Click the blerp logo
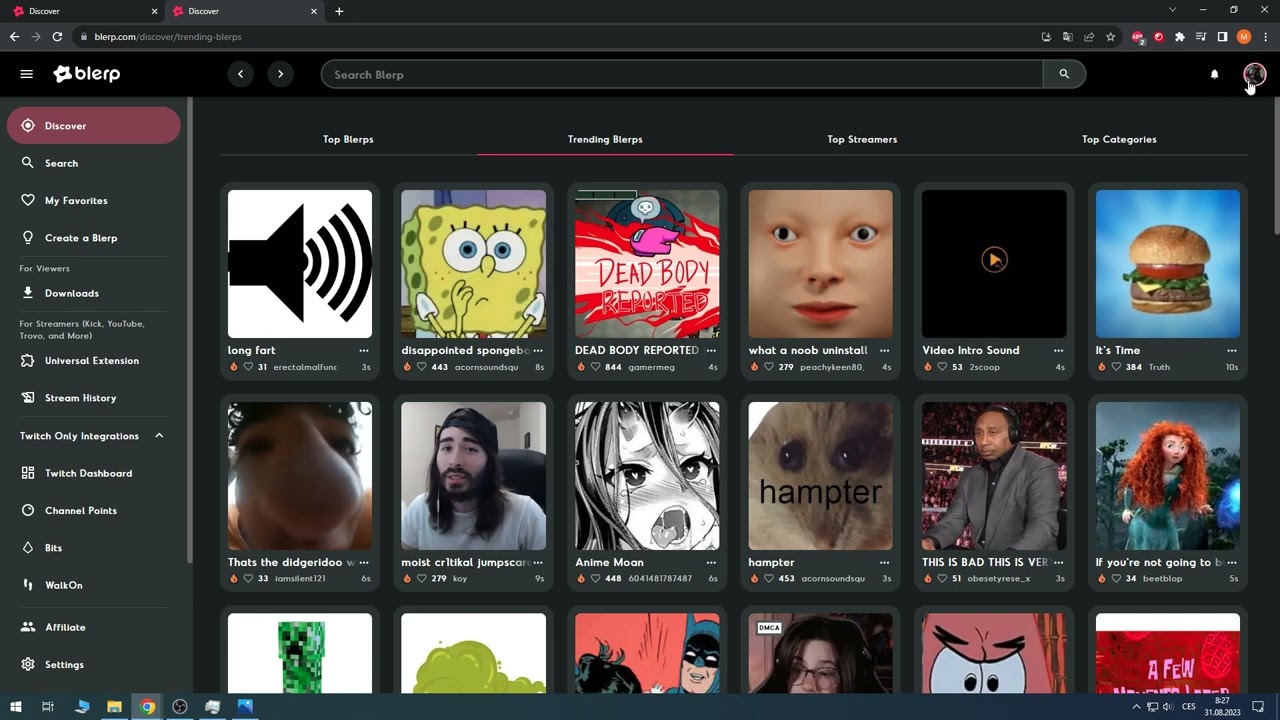The image size is (1280, 720). pos(87,74)
